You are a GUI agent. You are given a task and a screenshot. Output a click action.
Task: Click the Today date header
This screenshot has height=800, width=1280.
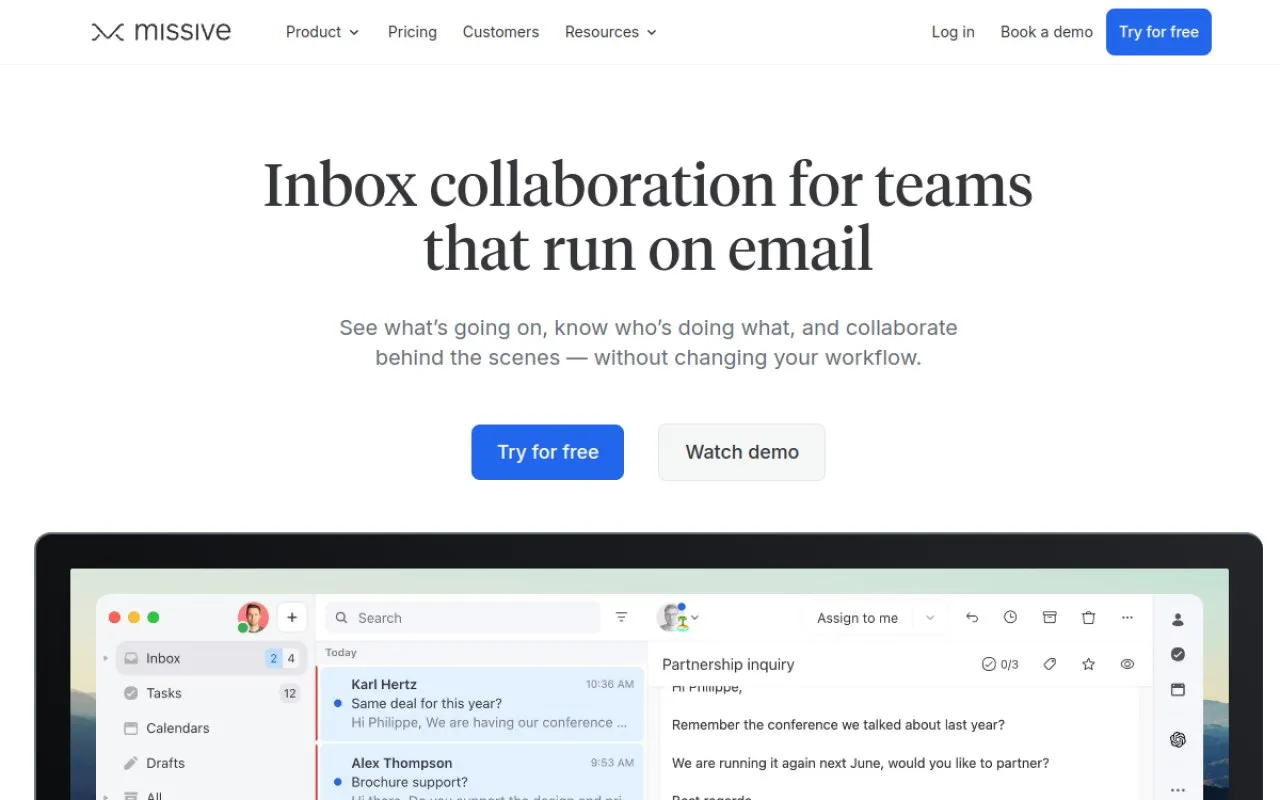click(x=341, y=652)
